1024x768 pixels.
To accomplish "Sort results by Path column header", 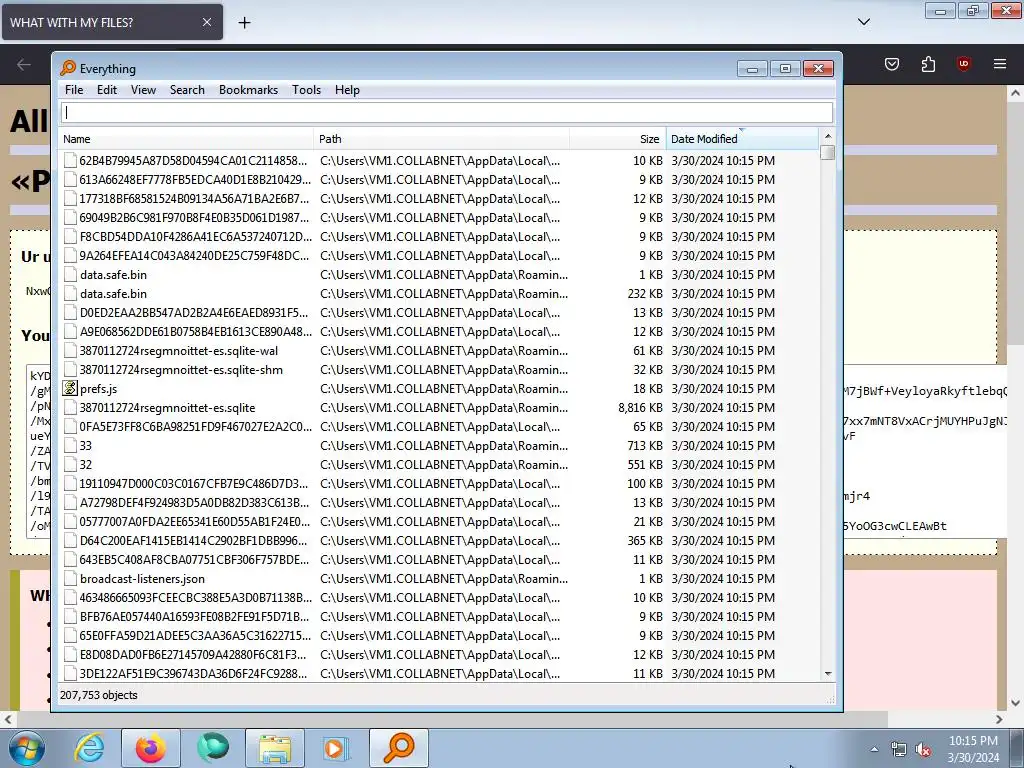I will click(x=441, y=138).
